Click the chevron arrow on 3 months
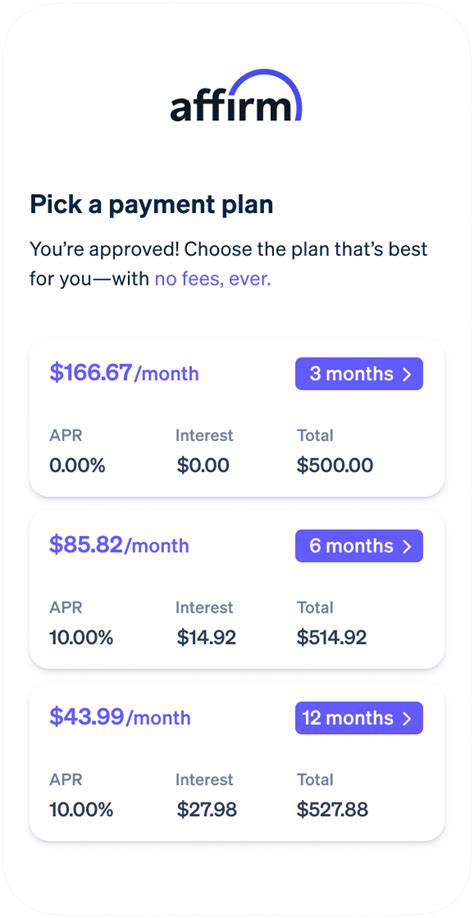The width and height of the screenshot is (474, 918). [407, 374]
